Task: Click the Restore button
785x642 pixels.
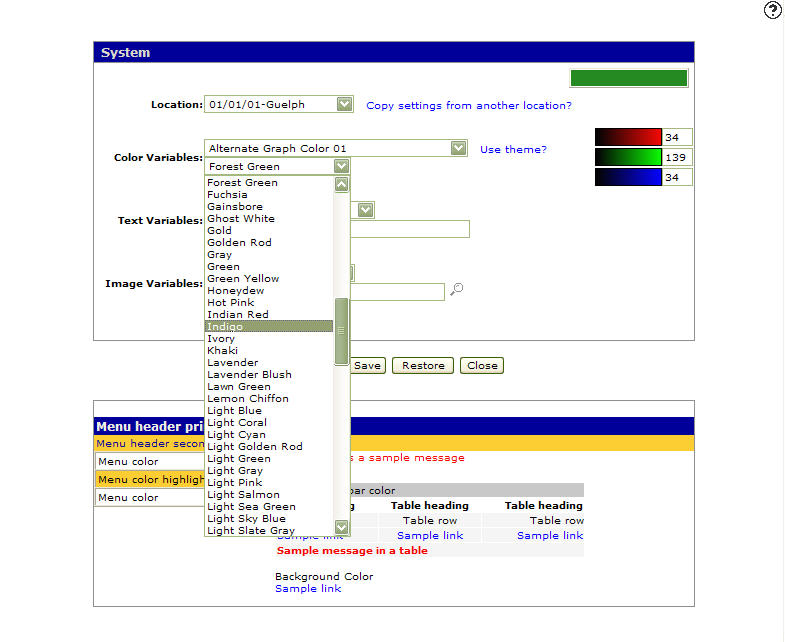Action: click(x=423, y=366)
